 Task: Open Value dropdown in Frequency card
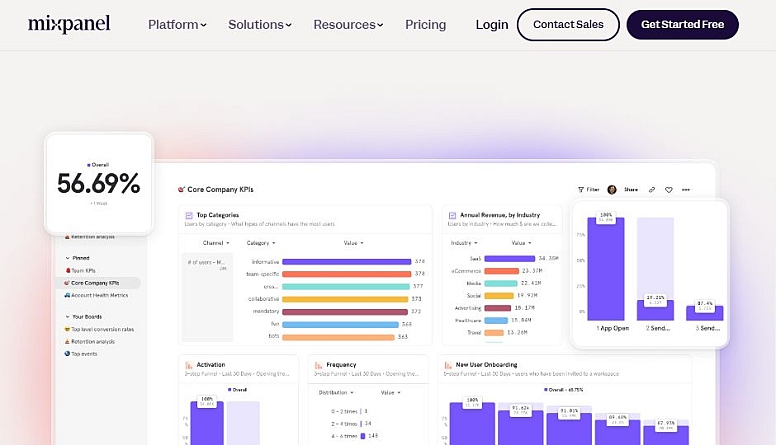pos(390,393)
